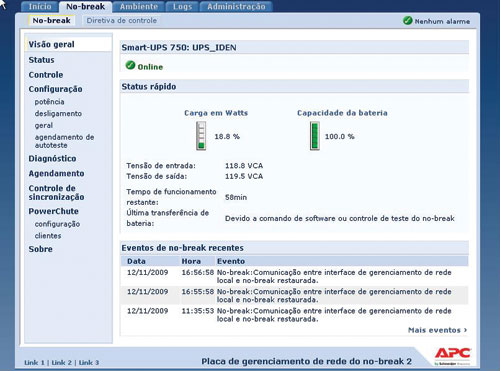Open Status in the sidebar
Screen dimensions: 500x371
(41, 60)
